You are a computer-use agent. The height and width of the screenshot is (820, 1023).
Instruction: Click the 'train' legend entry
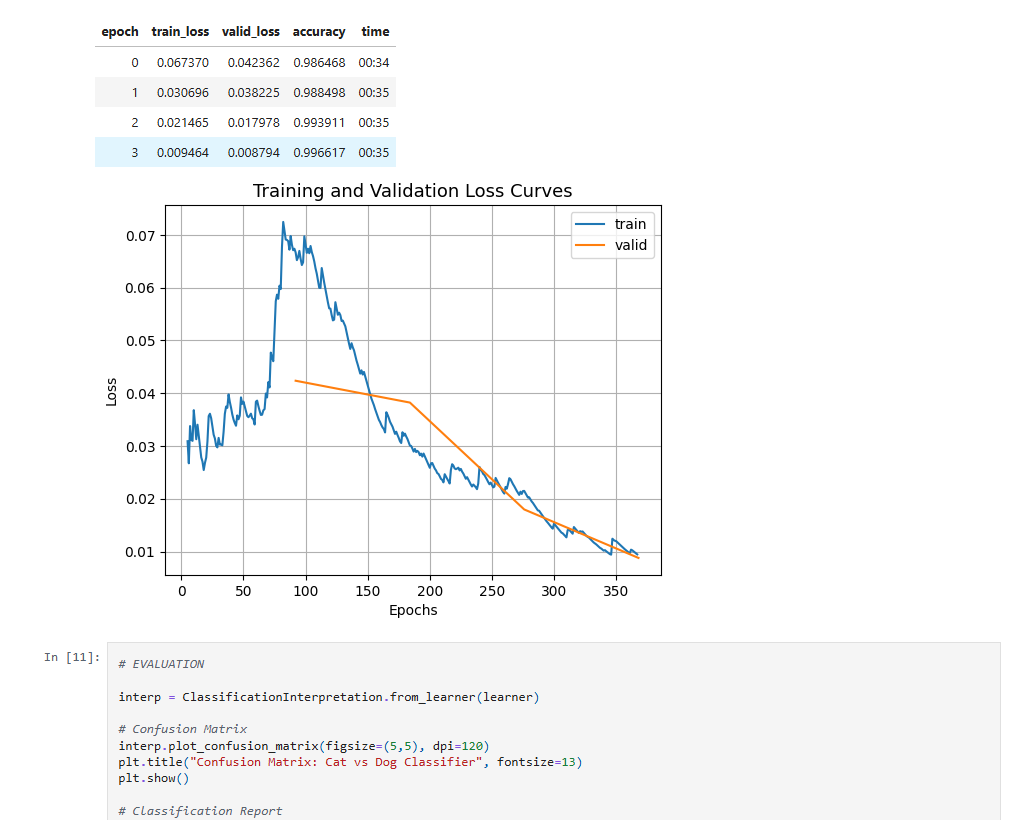click(630, 224)
